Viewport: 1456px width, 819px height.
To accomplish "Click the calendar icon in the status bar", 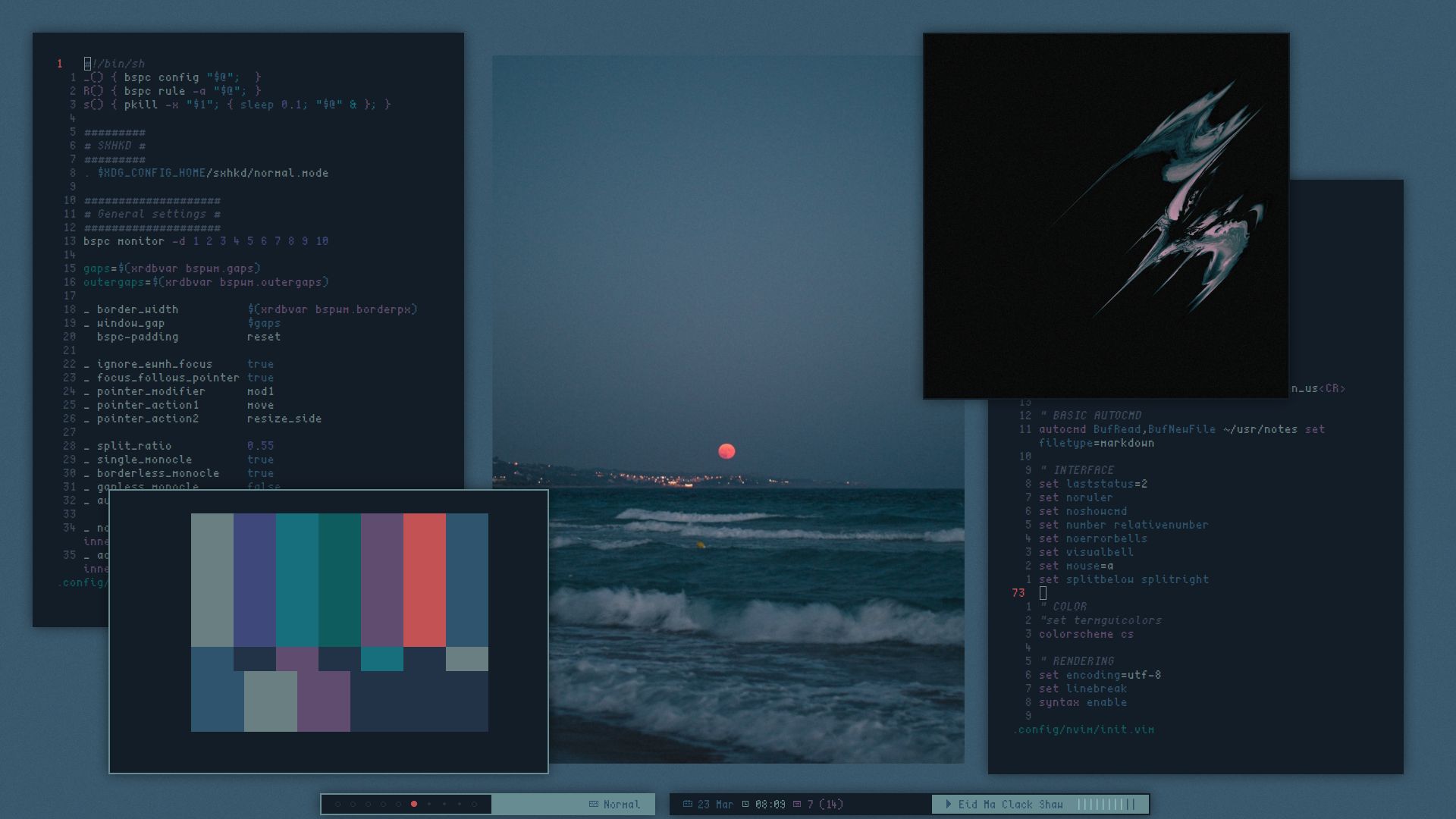I will tap(687, 804).
